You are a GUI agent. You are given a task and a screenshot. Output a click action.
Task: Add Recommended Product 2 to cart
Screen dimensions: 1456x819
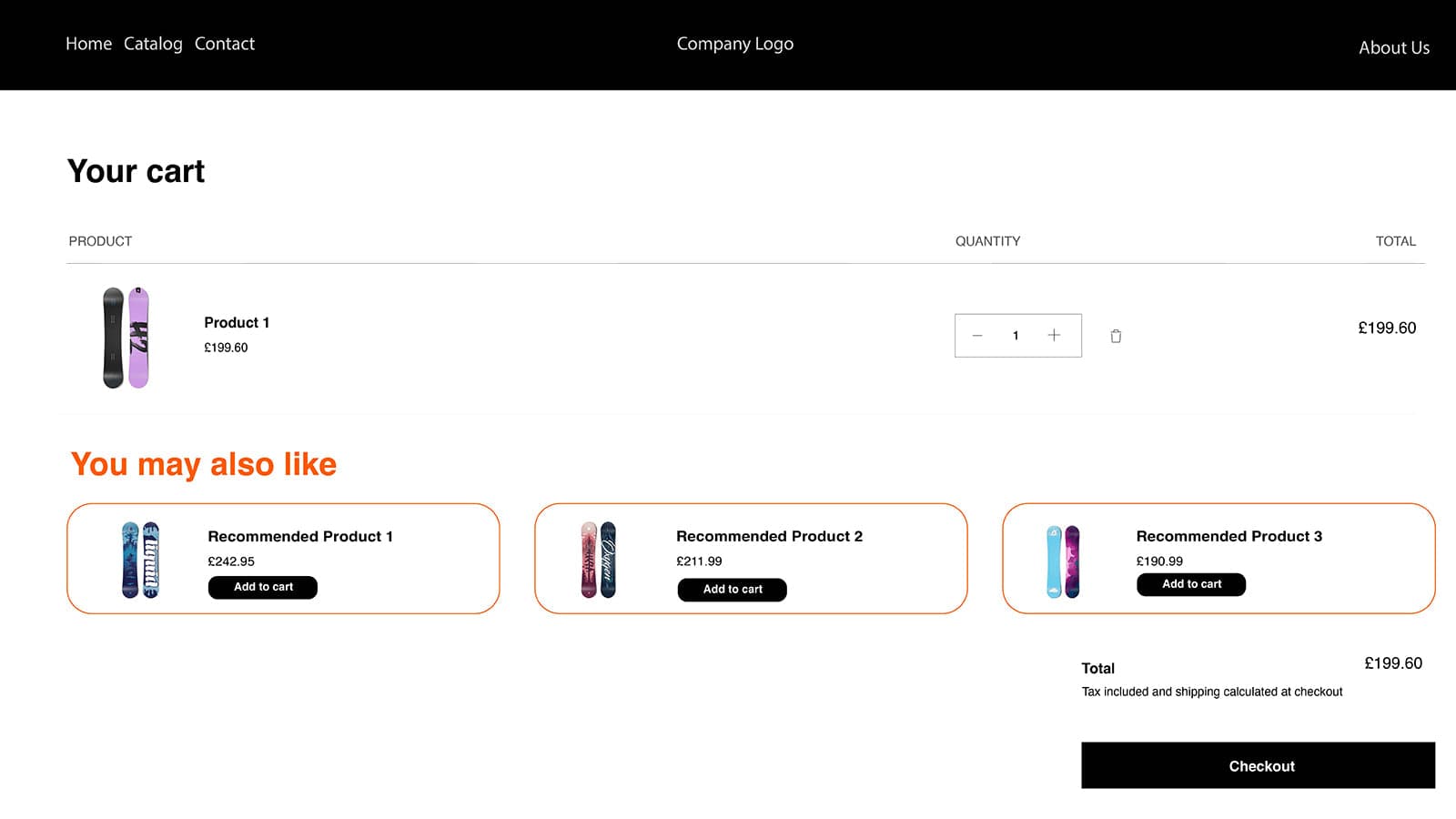point(733,590)
